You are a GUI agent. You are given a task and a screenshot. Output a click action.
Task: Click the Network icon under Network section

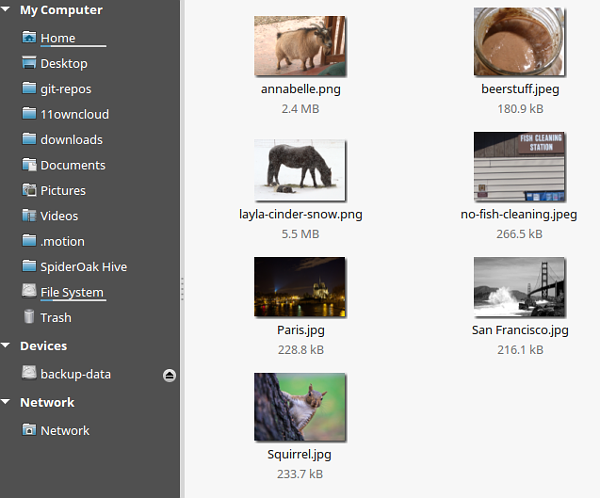(x=29, y=430)
